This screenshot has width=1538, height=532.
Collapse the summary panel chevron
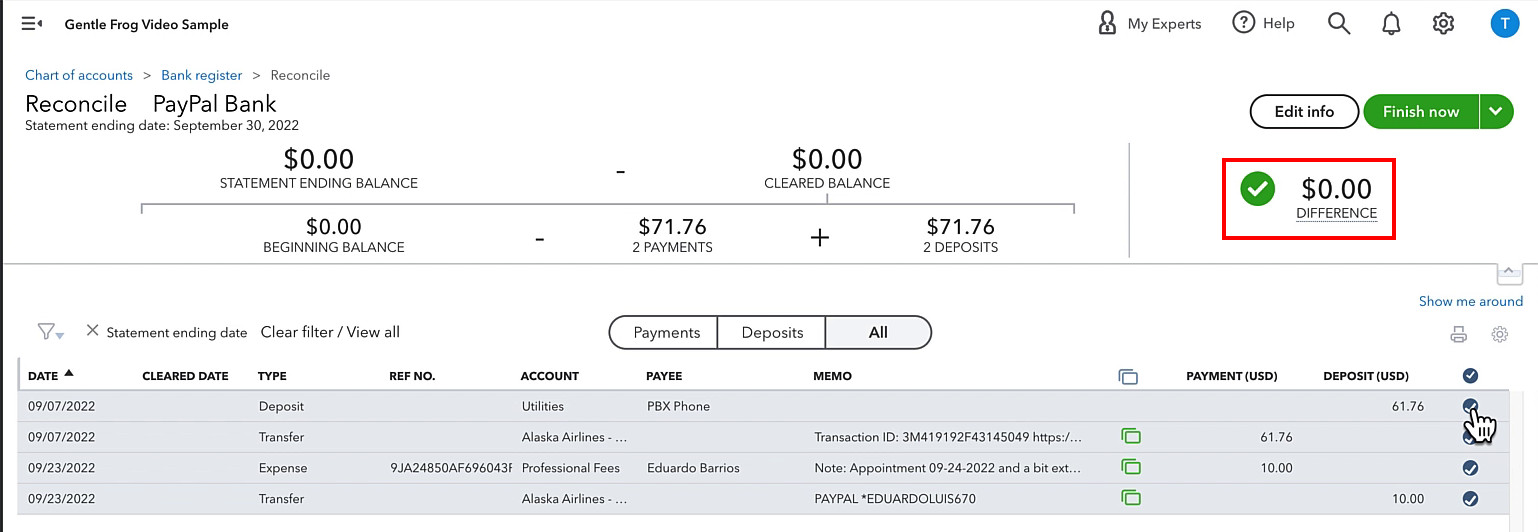[1509, 272]
